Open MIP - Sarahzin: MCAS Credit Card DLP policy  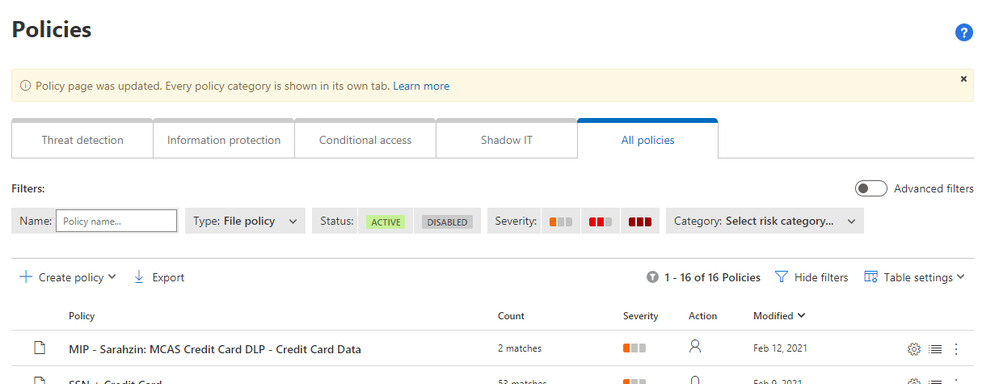coord(215,349)
